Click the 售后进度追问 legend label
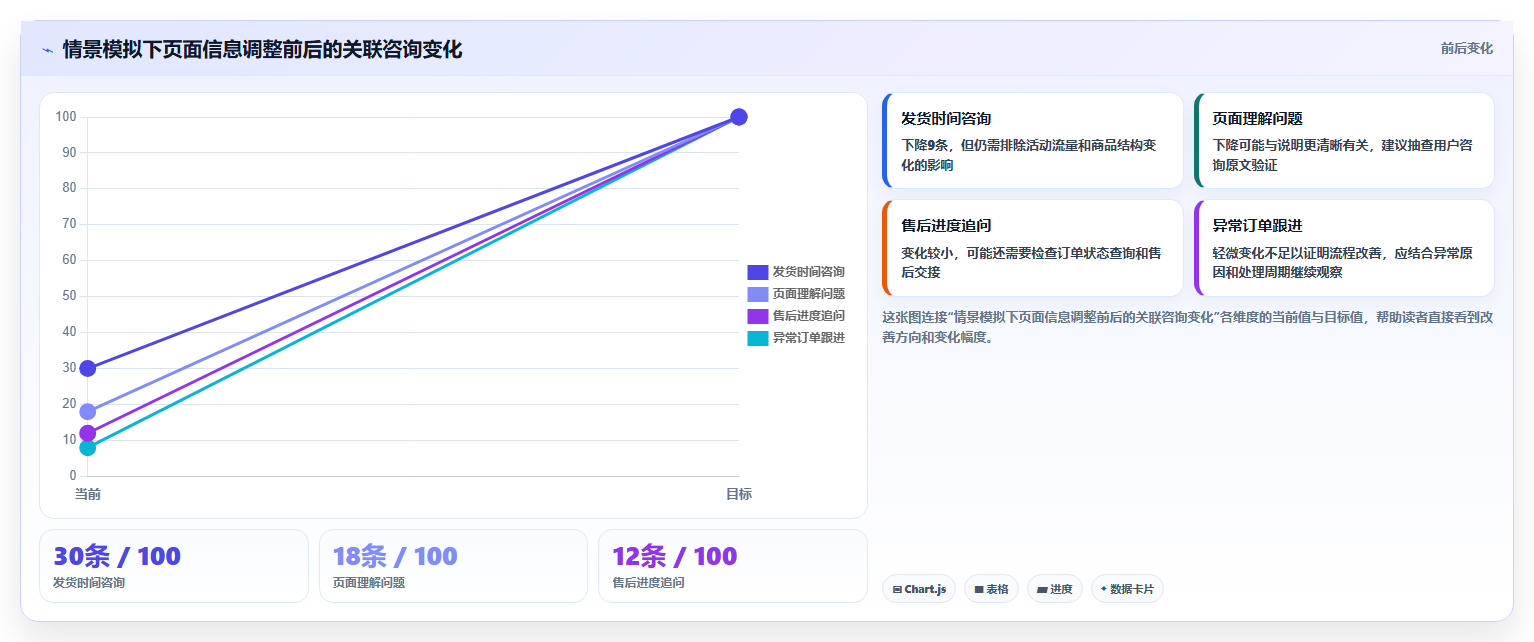The width and height of the screenshot is (1534, 642). (809, 316)
